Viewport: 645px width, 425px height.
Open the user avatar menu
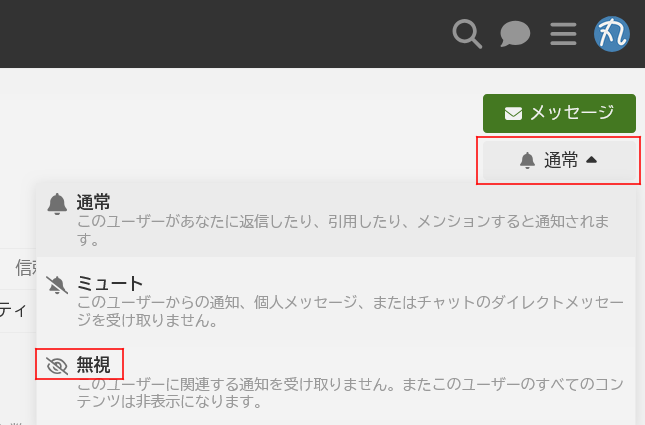(x=612, y=34)
